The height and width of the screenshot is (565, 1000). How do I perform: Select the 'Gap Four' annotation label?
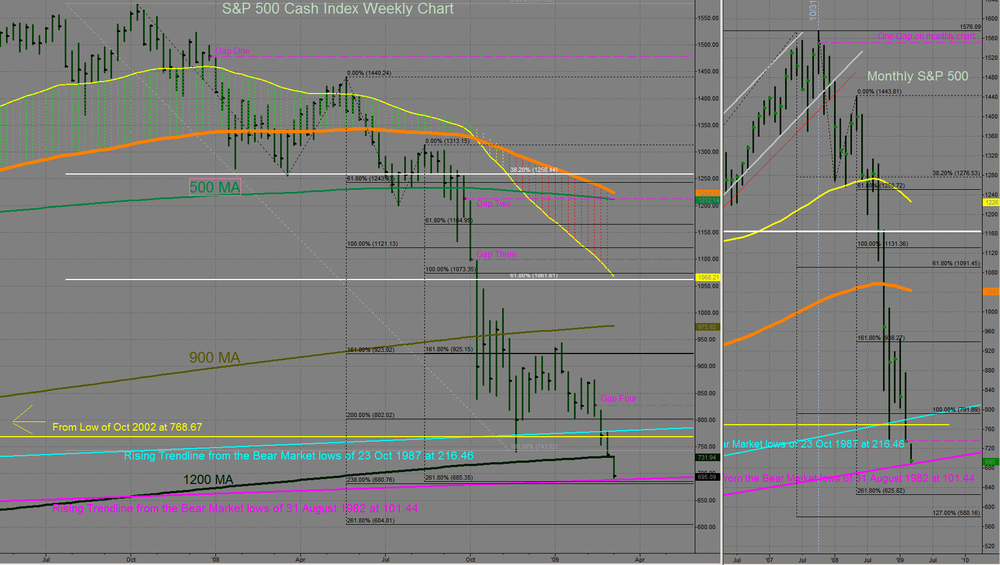coord(618,398)
